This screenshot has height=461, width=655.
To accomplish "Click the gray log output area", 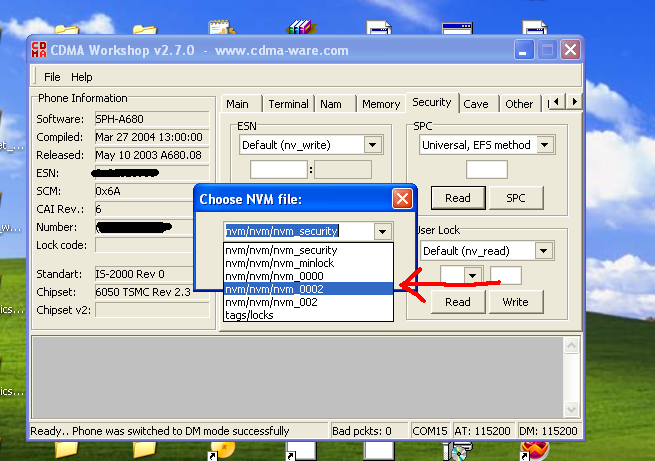I will [297, 377].
